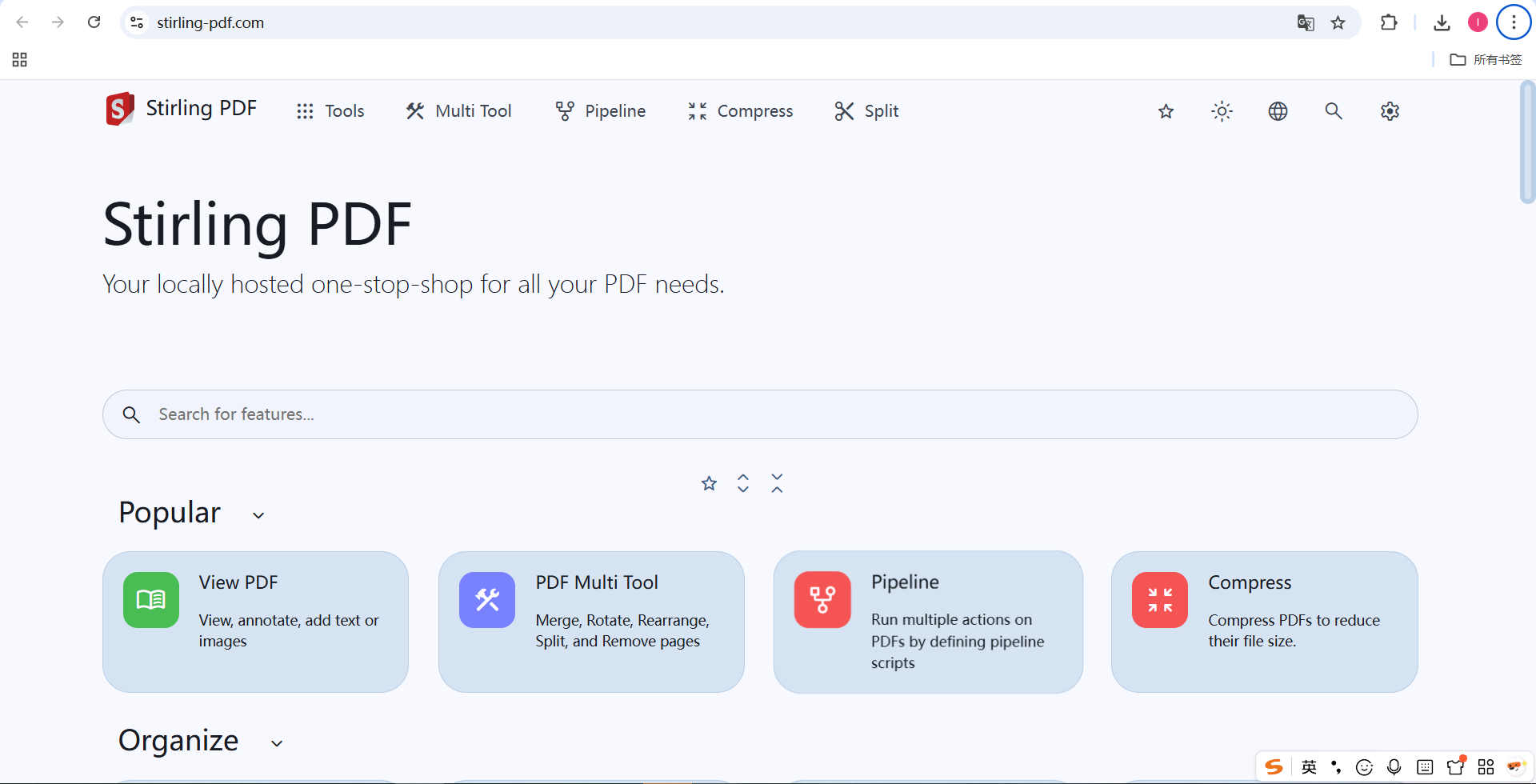The width and height of the screenshot is (1536, 784).
Task: Go to Split in the navbar
Action: point(866,111)
